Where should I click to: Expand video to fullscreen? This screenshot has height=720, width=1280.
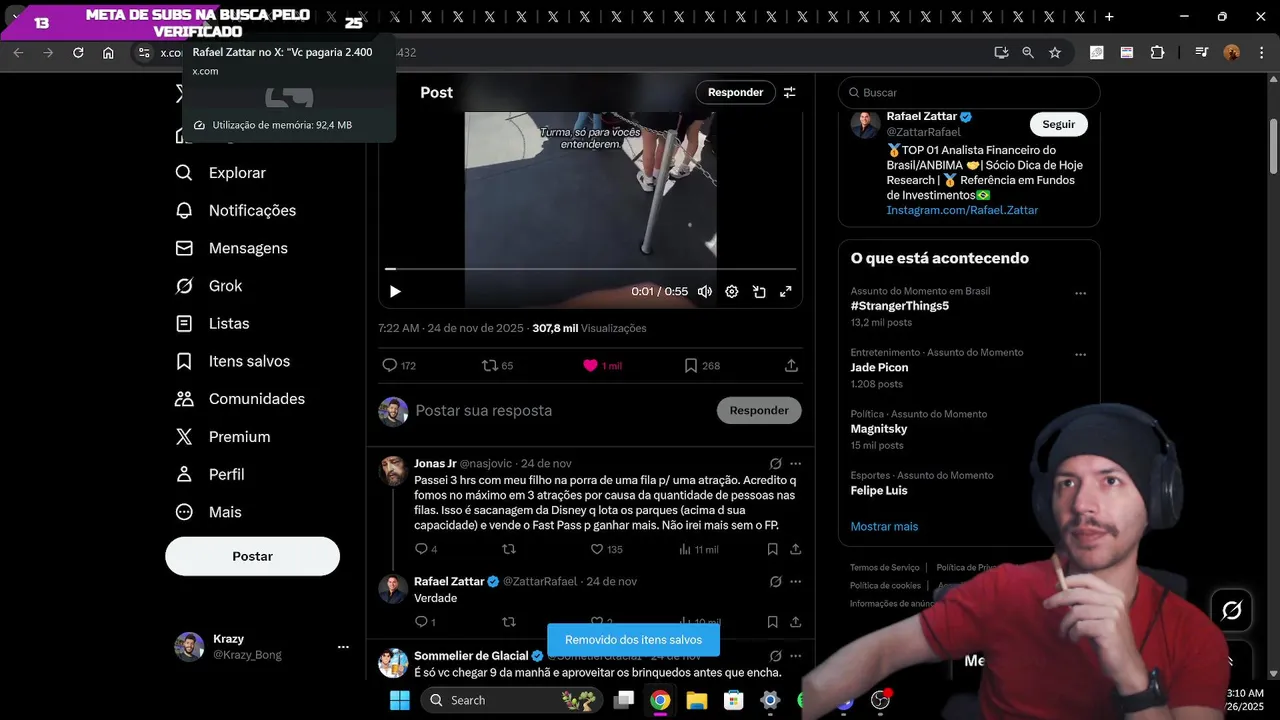point(786,291)
